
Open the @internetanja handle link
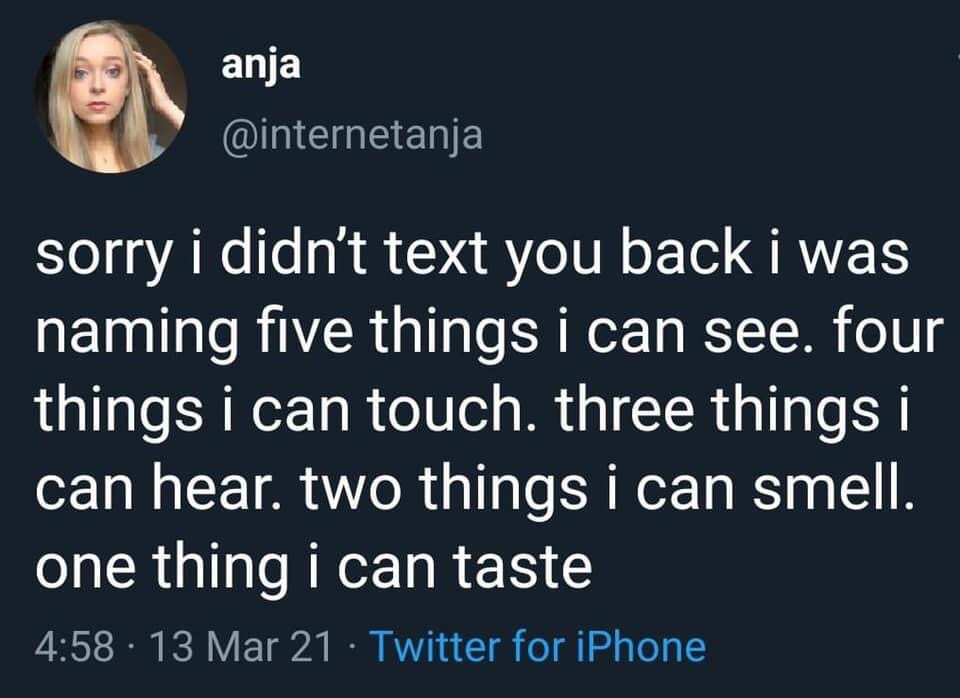[x=351, y=133]
